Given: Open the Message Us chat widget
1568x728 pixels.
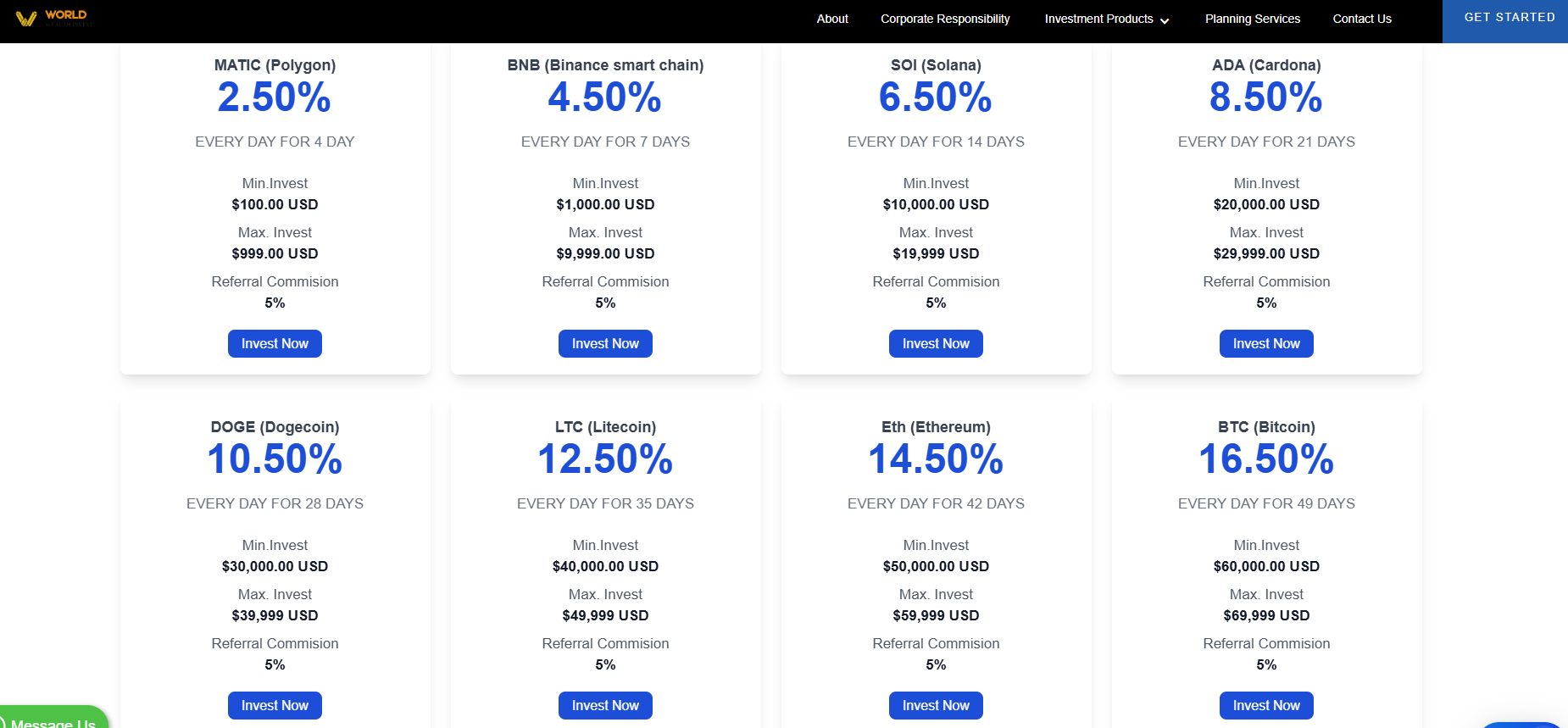Looking at the screenshot, I should coord(53,720).
